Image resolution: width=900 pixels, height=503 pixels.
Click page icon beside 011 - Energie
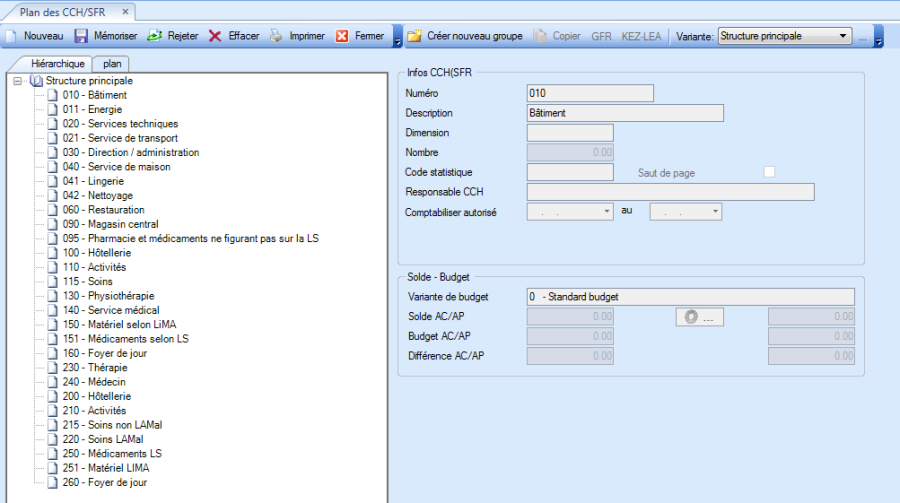(x=53, y=110)
